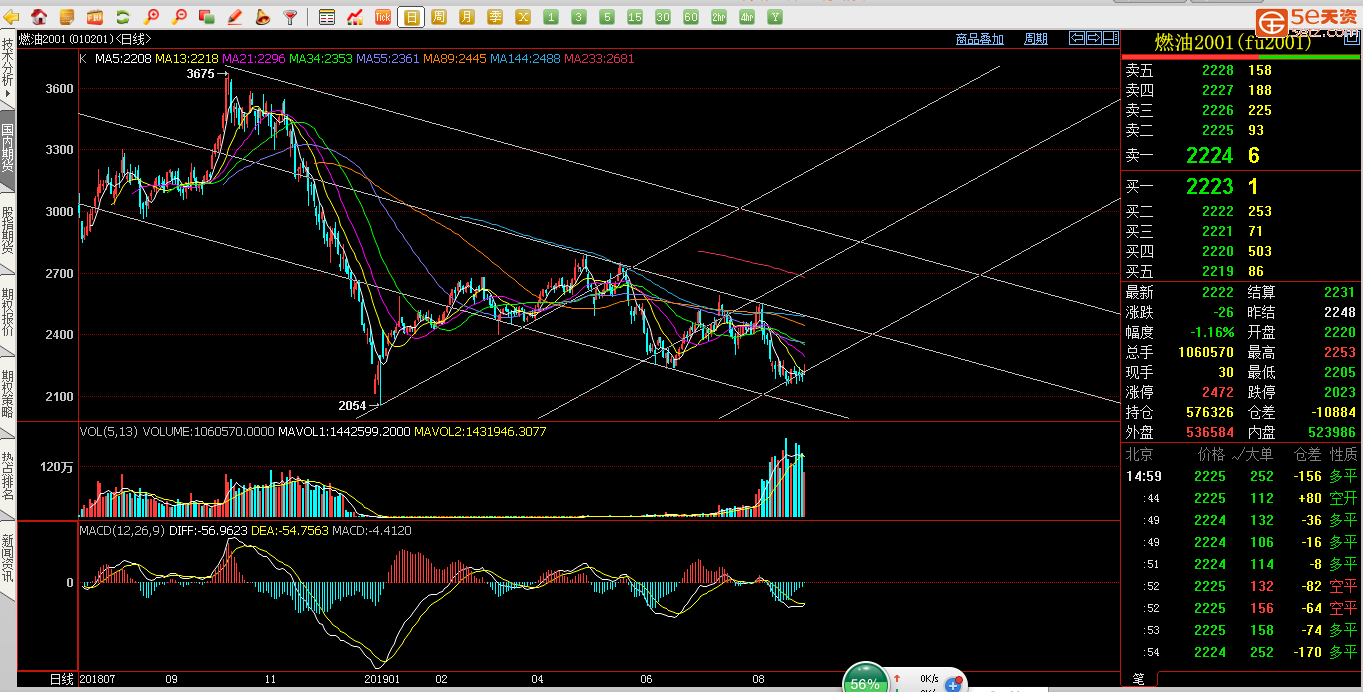
Task: Switch to Tick chart view
Action: [x=383, y=17]
